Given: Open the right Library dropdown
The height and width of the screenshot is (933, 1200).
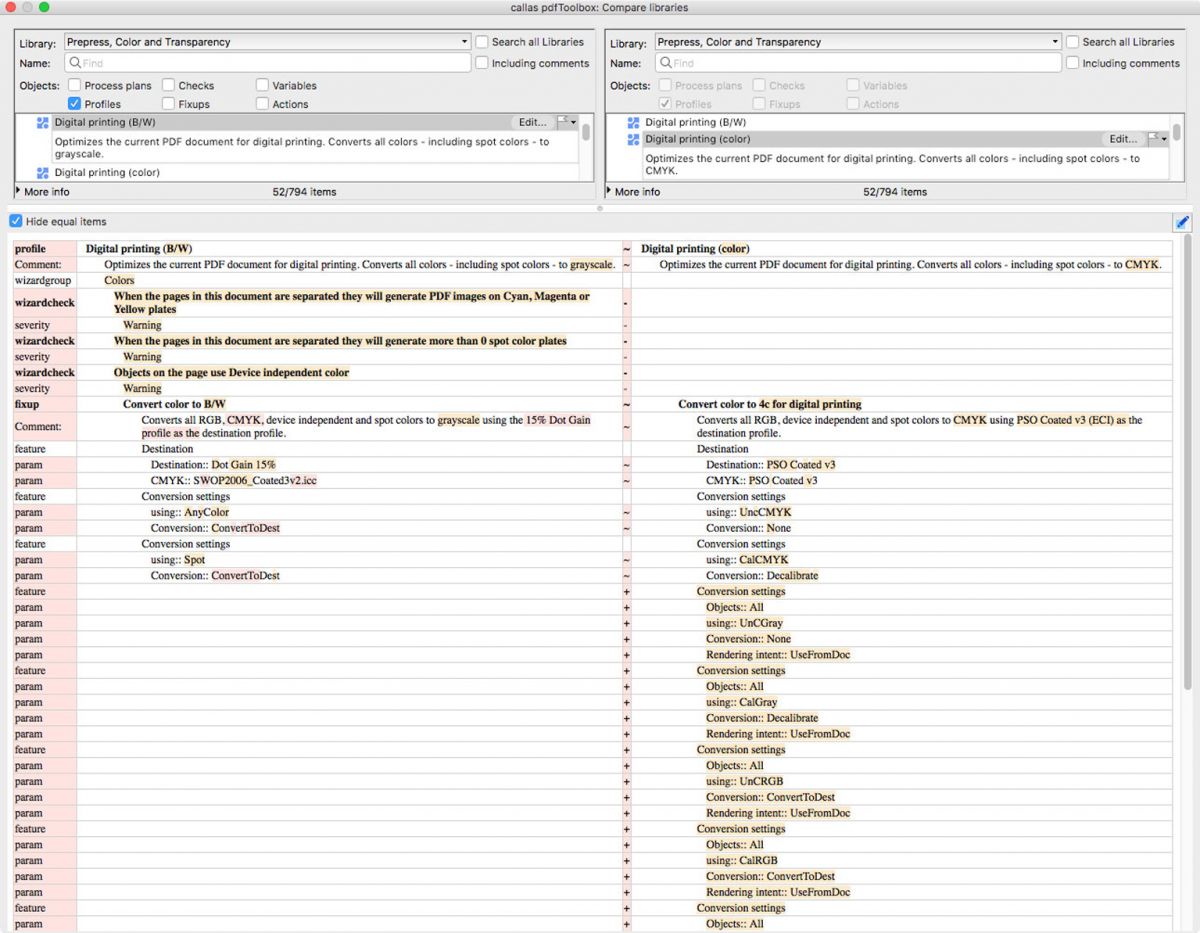Looking at the screenshot, I should 858,42.
